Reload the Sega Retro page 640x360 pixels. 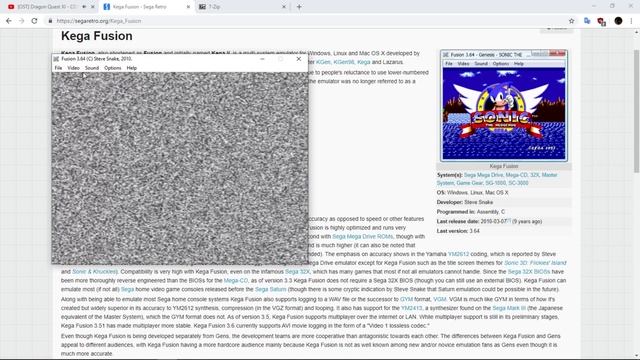pyautogui.click(x=34, y=21)
